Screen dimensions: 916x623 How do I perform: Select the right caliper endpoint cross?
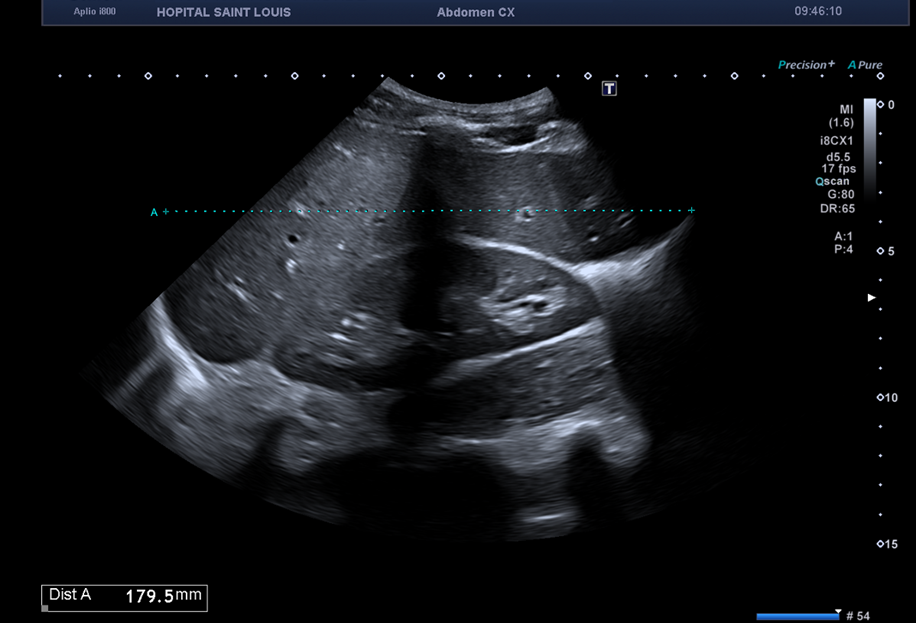click(691, 210)
